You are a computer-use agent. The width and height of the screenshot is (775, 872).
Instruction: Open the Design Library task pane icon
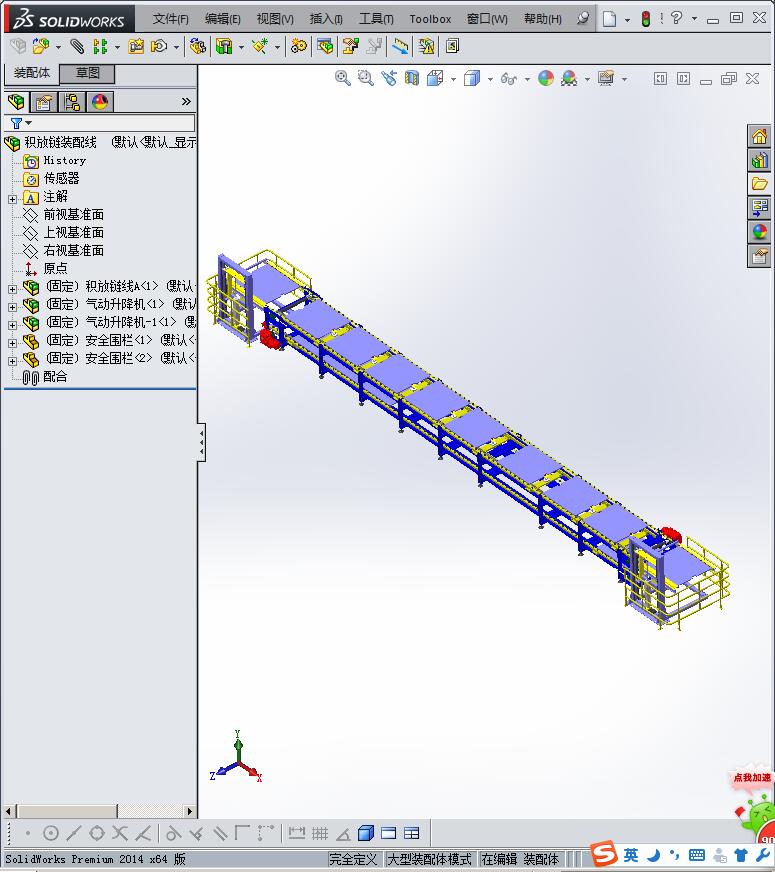click(759, 160)
